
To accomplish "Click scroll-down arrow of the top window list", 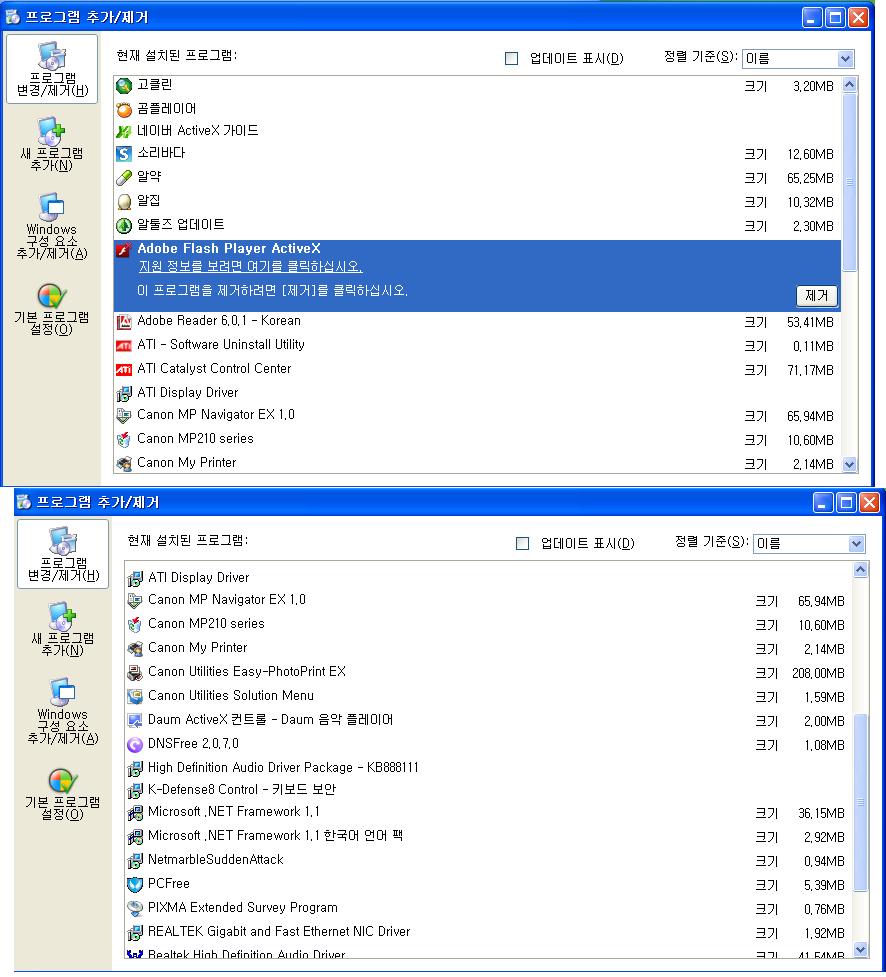I will click(x=849, y=464).
